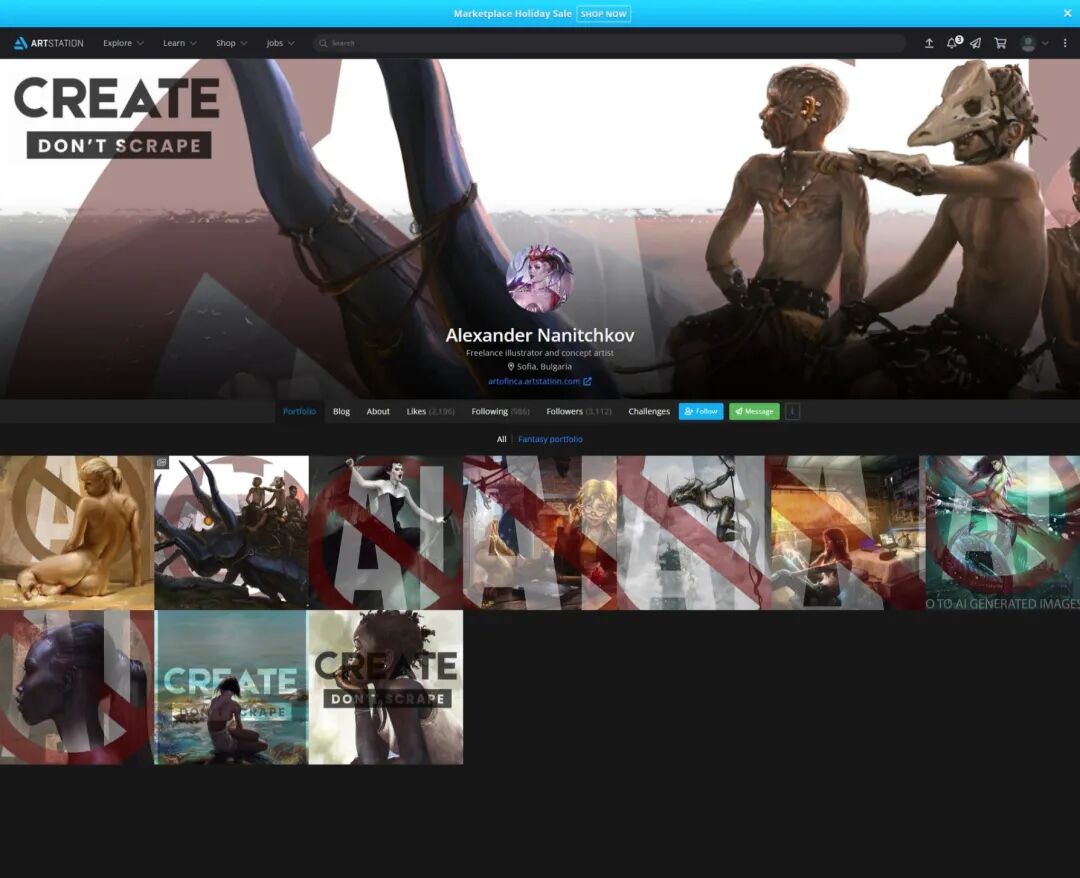Open the mermaid underwater artwork thumbnail
The height and width of the screenshot is (878, 1080).
pyautogui.click(x=1003, y=532)
